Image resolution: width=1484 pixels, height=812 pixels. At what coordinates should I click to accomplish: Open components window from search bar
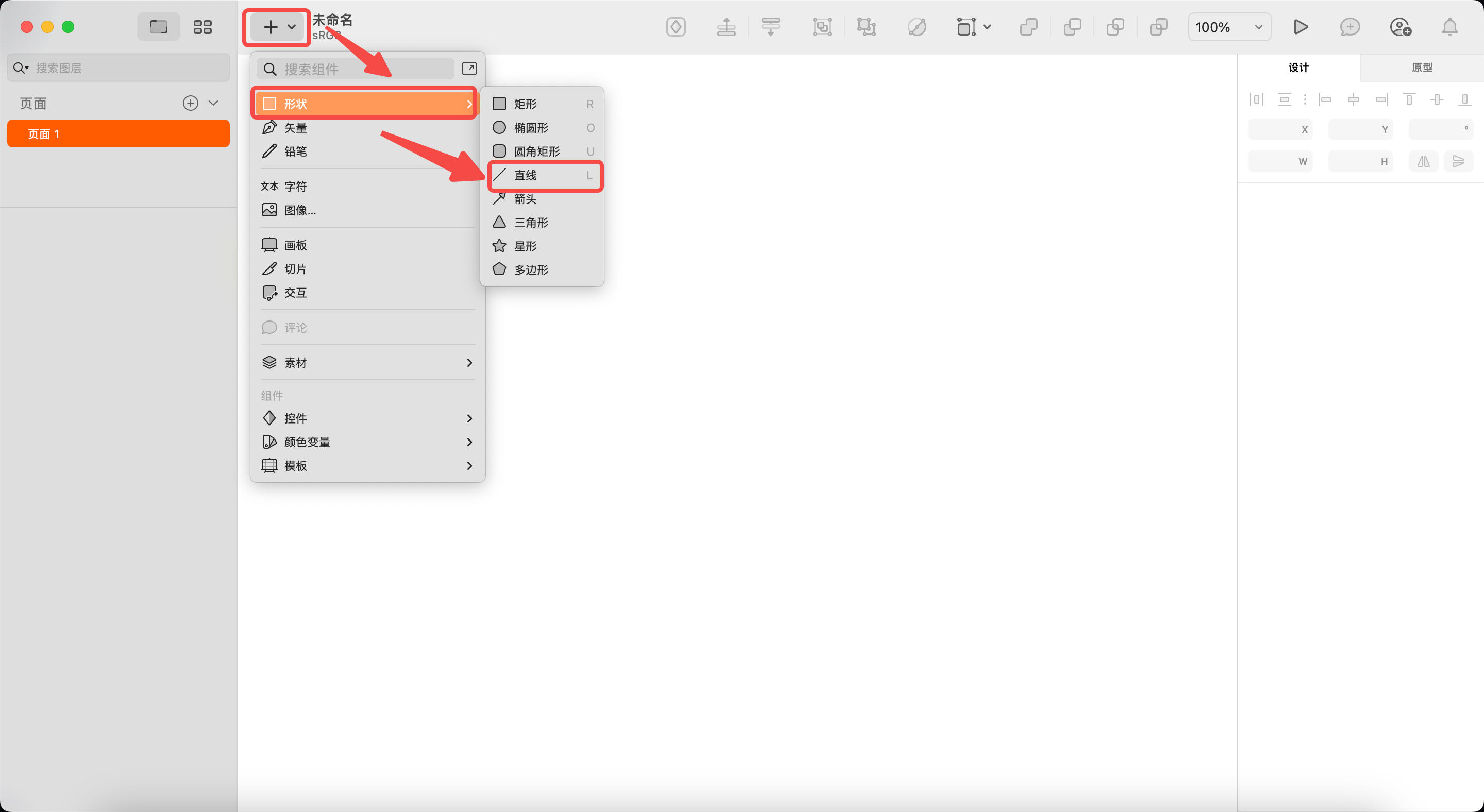point(469,69)
